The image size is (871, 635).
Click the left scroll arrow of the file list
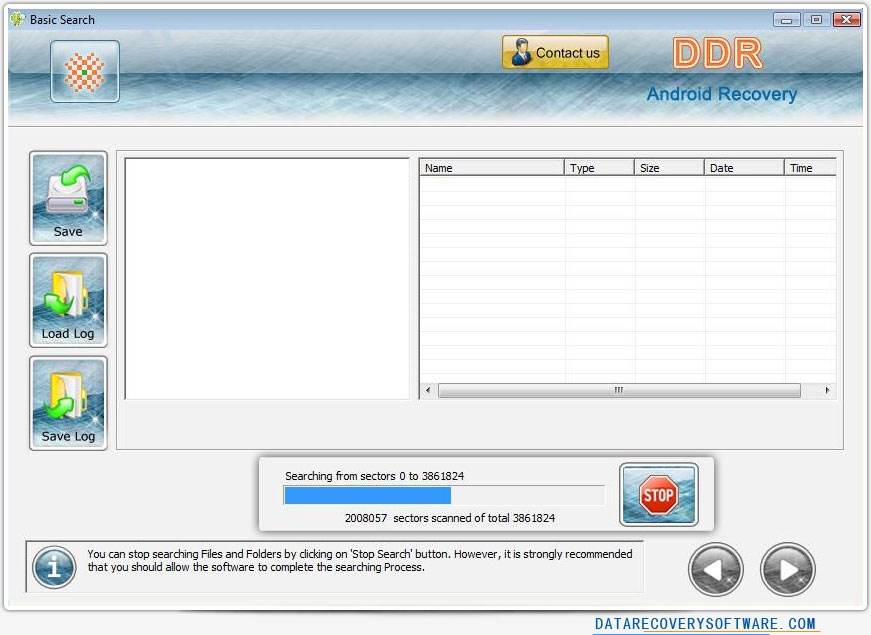[428, 391]
